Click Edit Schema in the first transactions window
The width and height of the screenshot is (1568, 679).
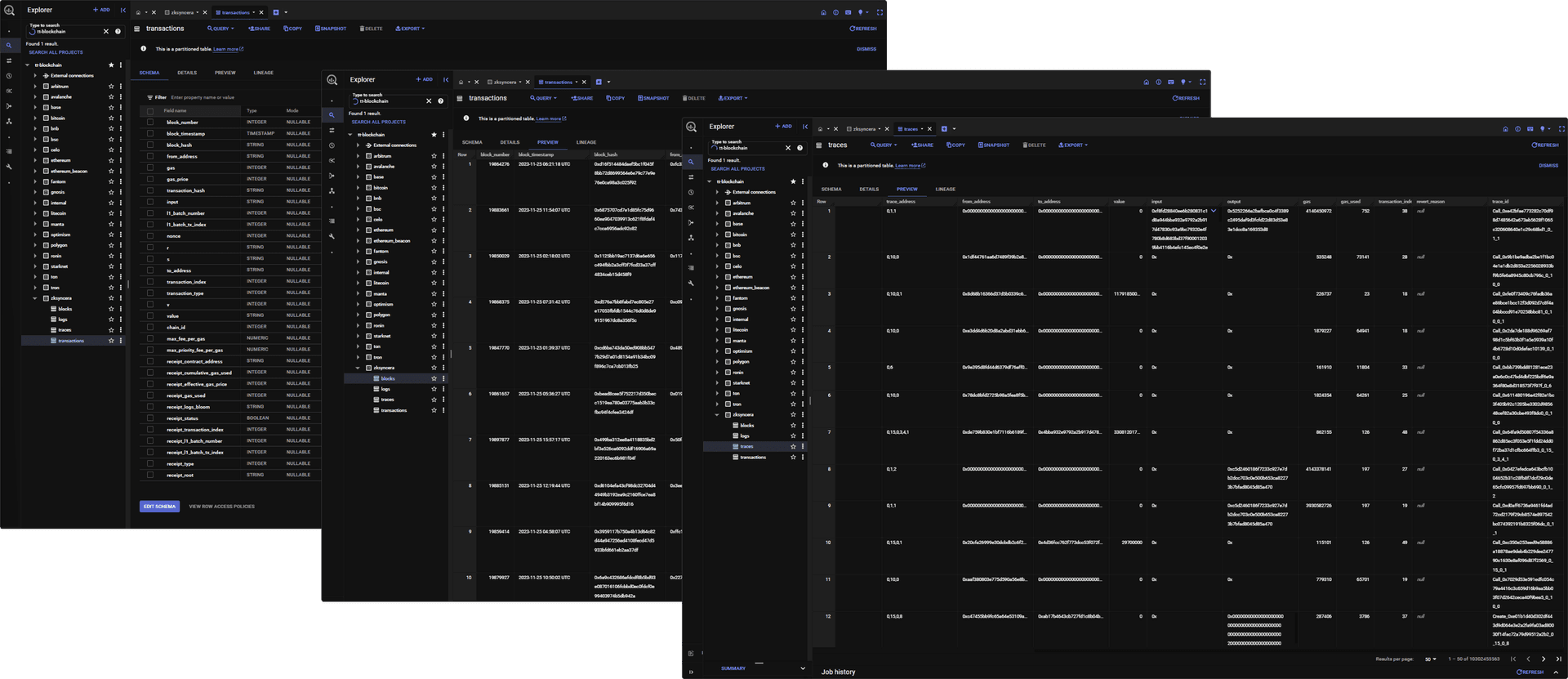click(x=159, y=507)
